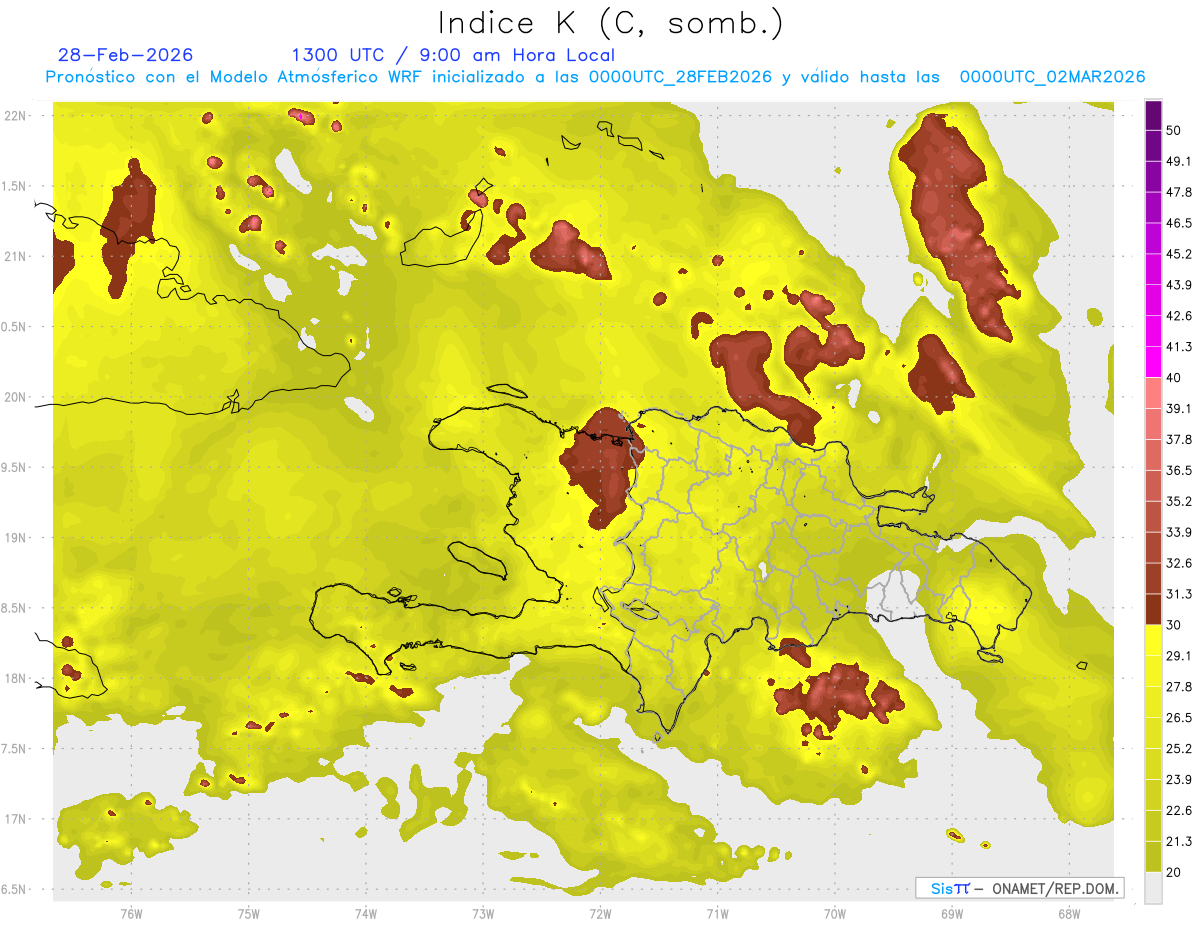The image size is (1200, 927).
Task: Click the "17N" latitude label
Action: coord(15,819)
